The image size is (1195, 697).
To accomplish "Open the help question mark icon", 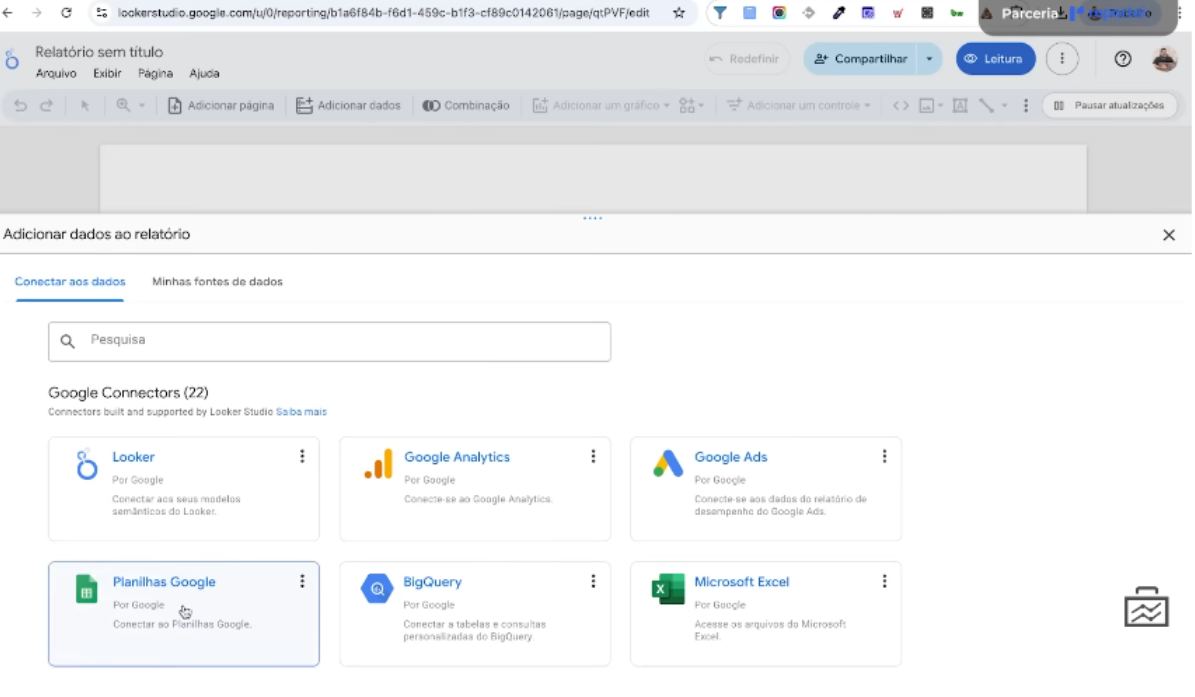I will (1122, 59).
